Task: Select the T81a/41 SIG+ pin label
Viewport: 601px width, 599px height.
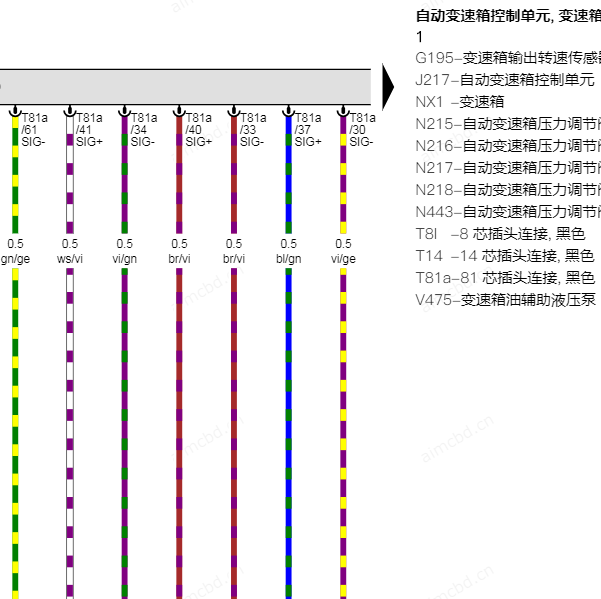Action: (x=89, y=130)
